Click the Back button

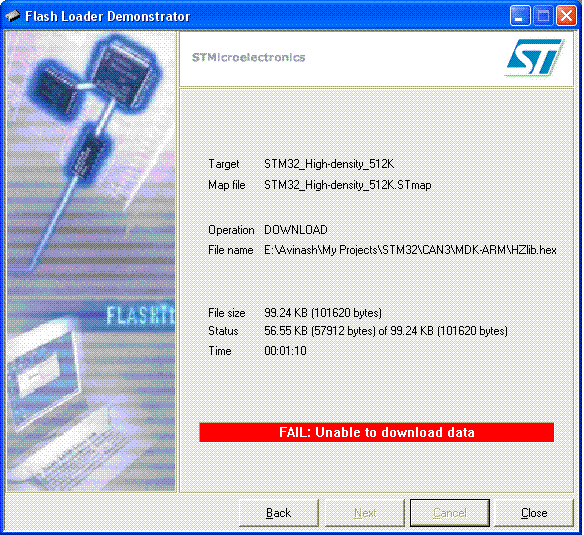(279, 513)
